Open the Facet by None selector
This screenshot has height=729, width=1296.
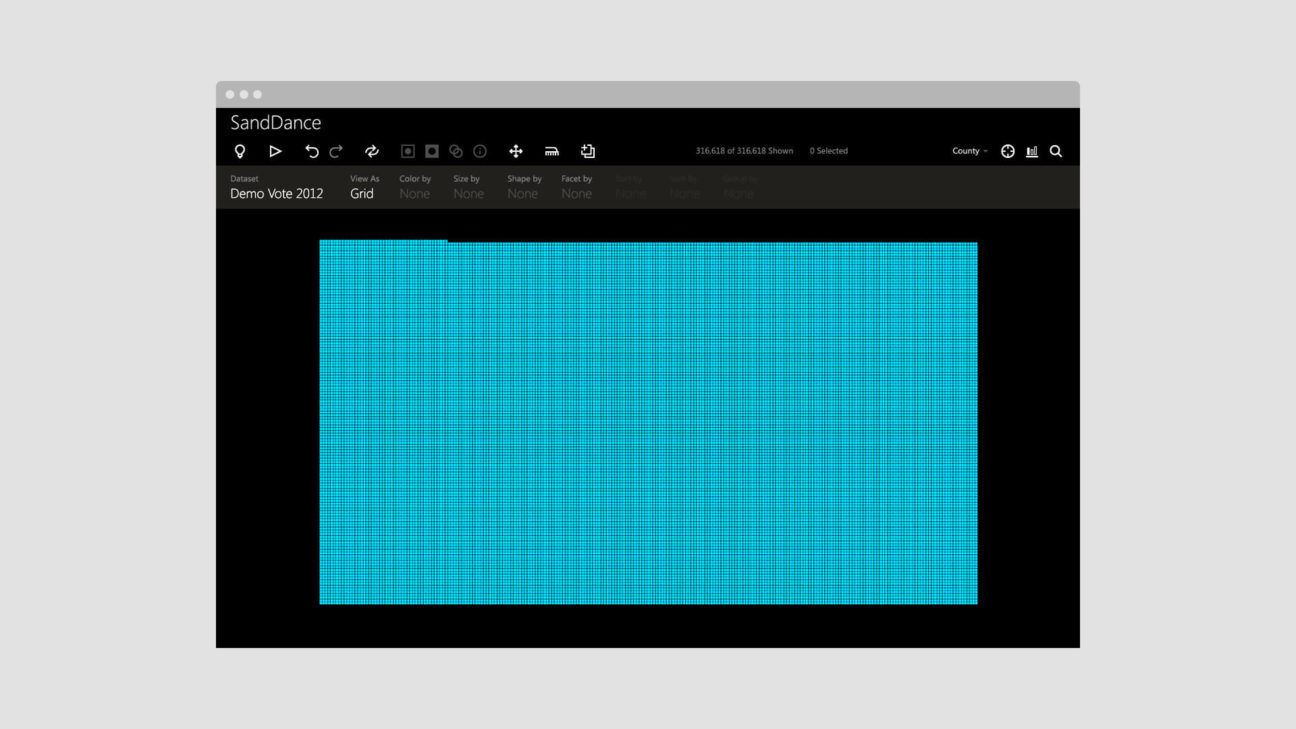577,193
